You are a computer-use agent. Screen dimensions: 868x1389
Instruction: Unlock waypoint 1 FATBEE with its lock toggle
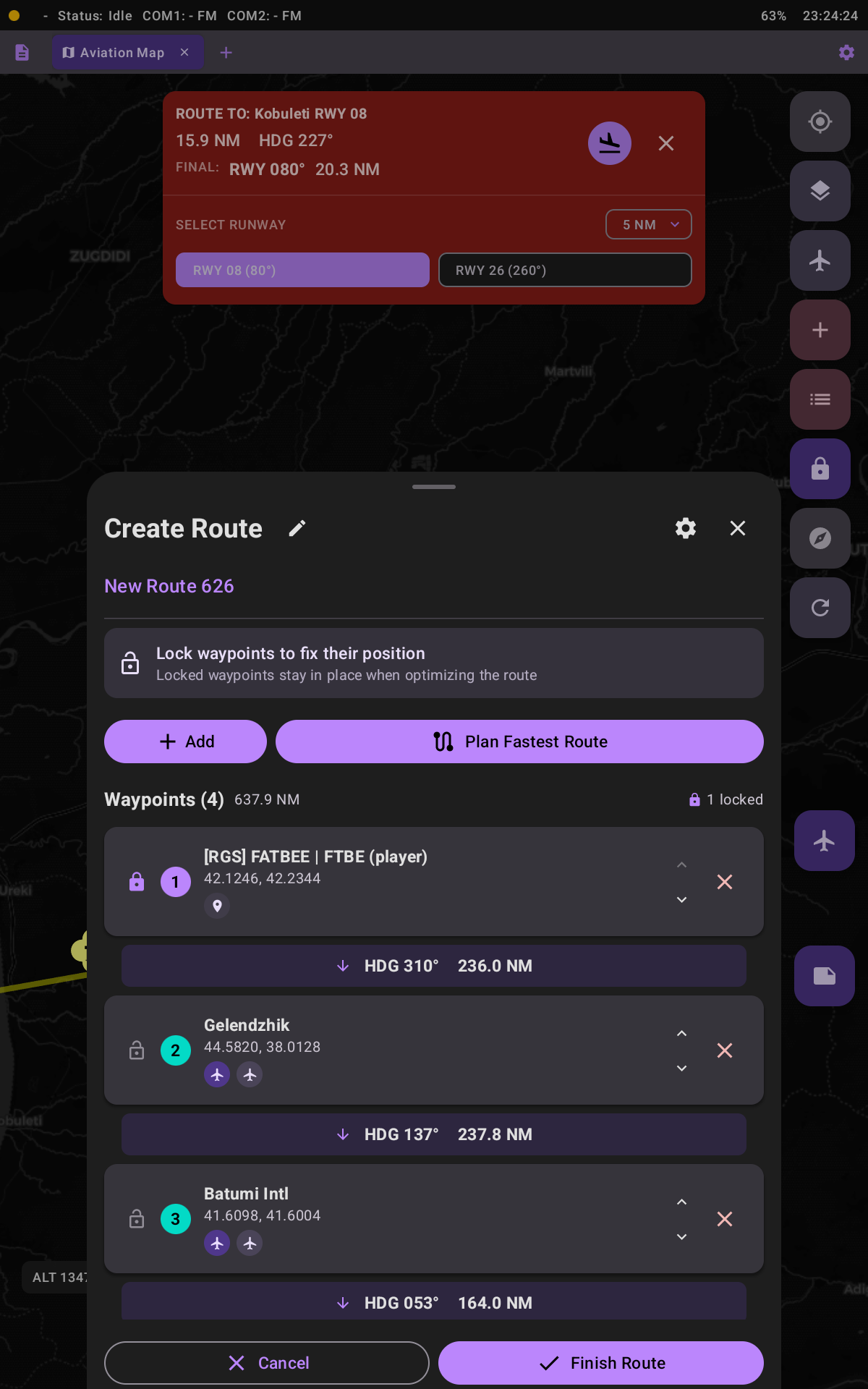(x=137, y=882)
